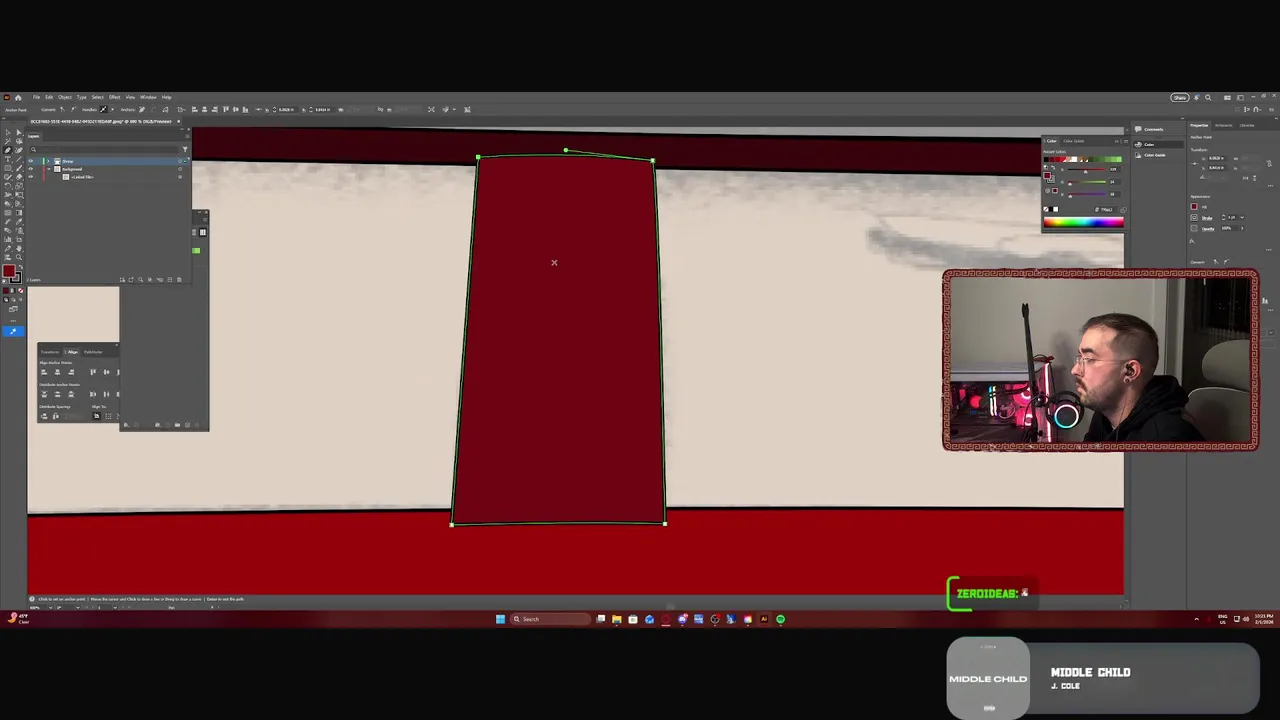Open stroke weight dropdown in Properties
The width and height of the screenshot is (1280, 720).
pos(1242,218)
